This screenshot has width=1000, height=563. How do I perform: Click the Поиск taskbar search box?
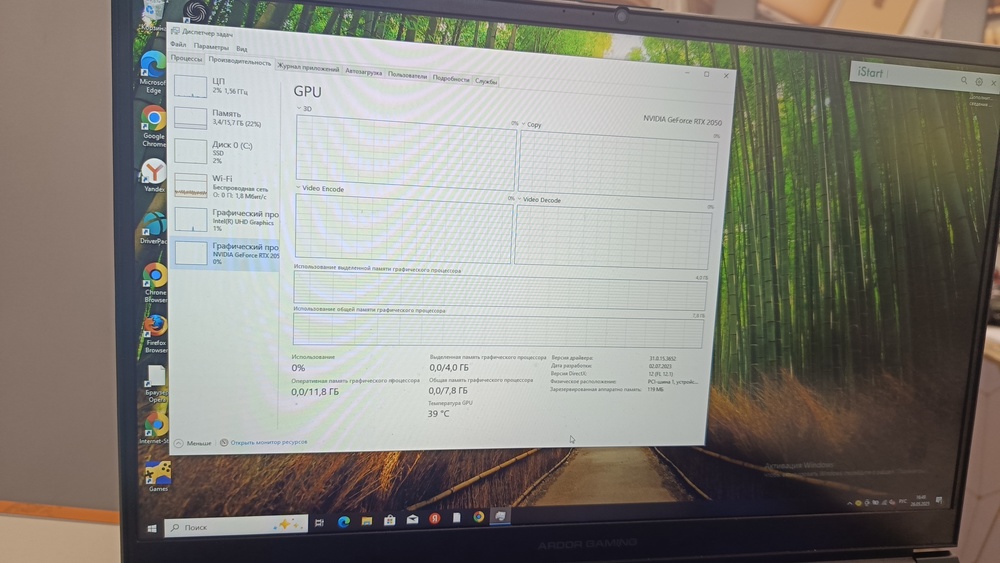(x=236, y=526)
